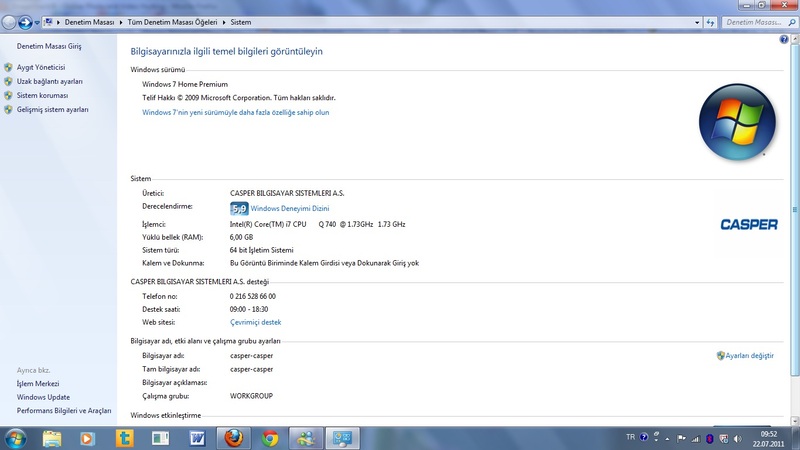Select the 'Windows 7 Home Premium' text

click(x=185, y=84)
